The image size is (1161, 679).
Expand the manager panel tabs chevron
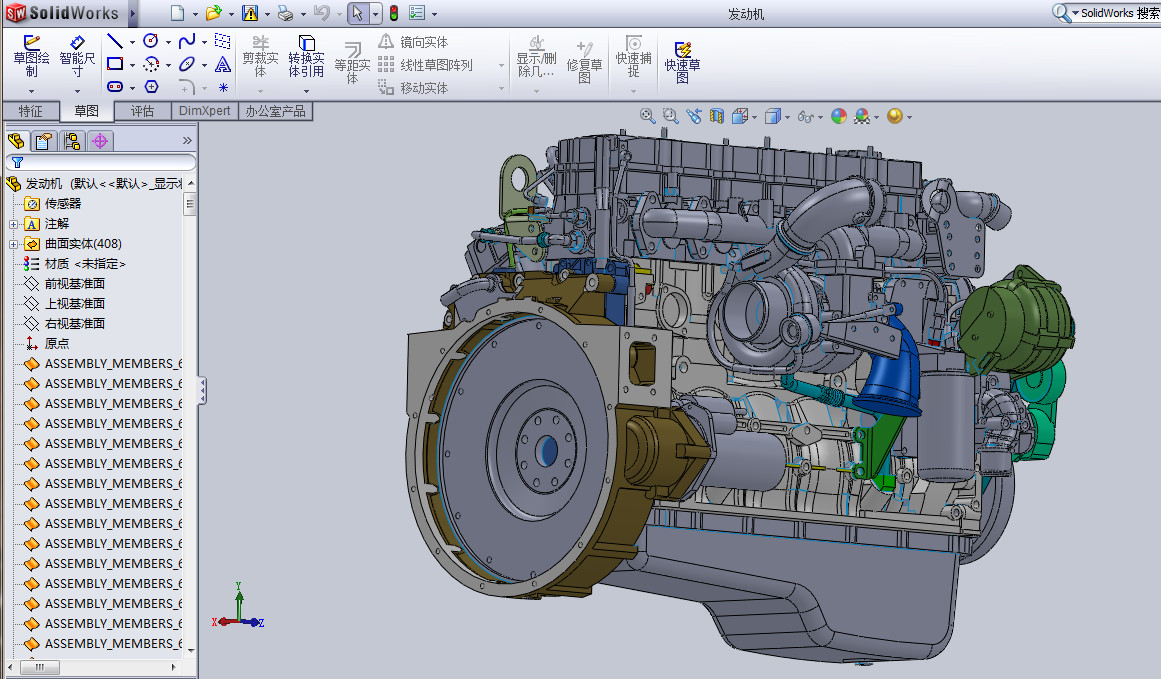pos(187,141)
